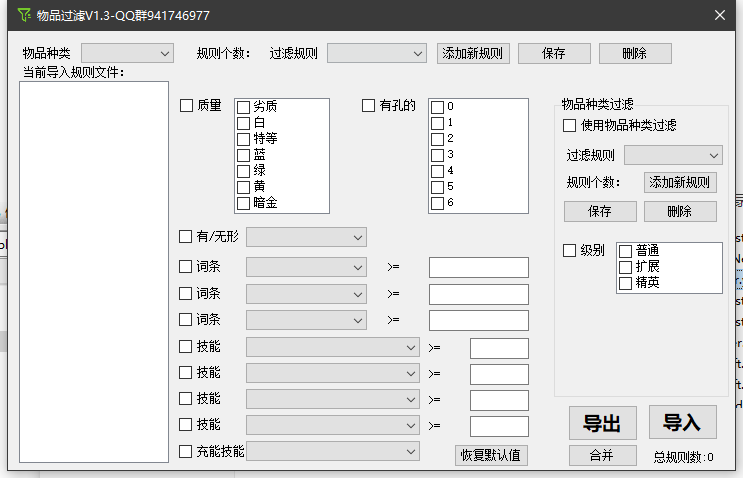Viewport: 743px width, 478px height.
Task: Click the 恢复默认值 button
Action: tap(490, 455)
